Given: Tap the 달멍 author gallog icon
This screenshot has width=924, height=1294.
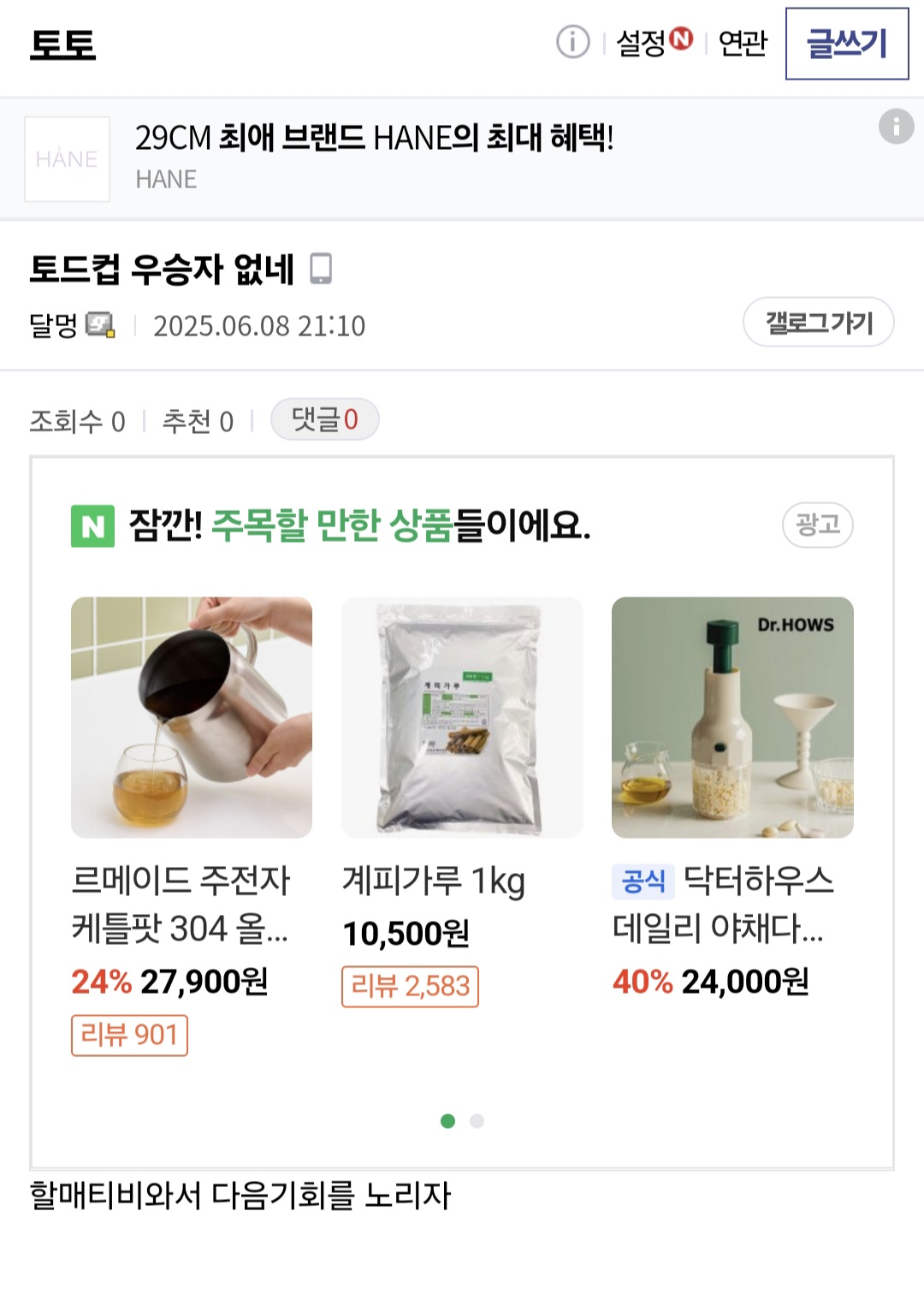Looking at the screenshot, I should pyautogui.click(x=100, y=325).
